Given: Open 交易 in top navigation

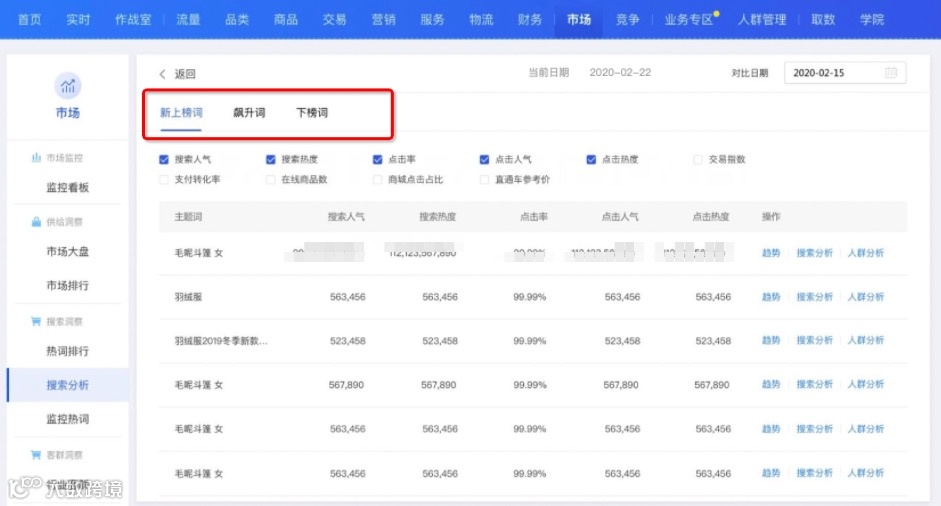Looking at the screenshot, I should (x=334, y=20).
